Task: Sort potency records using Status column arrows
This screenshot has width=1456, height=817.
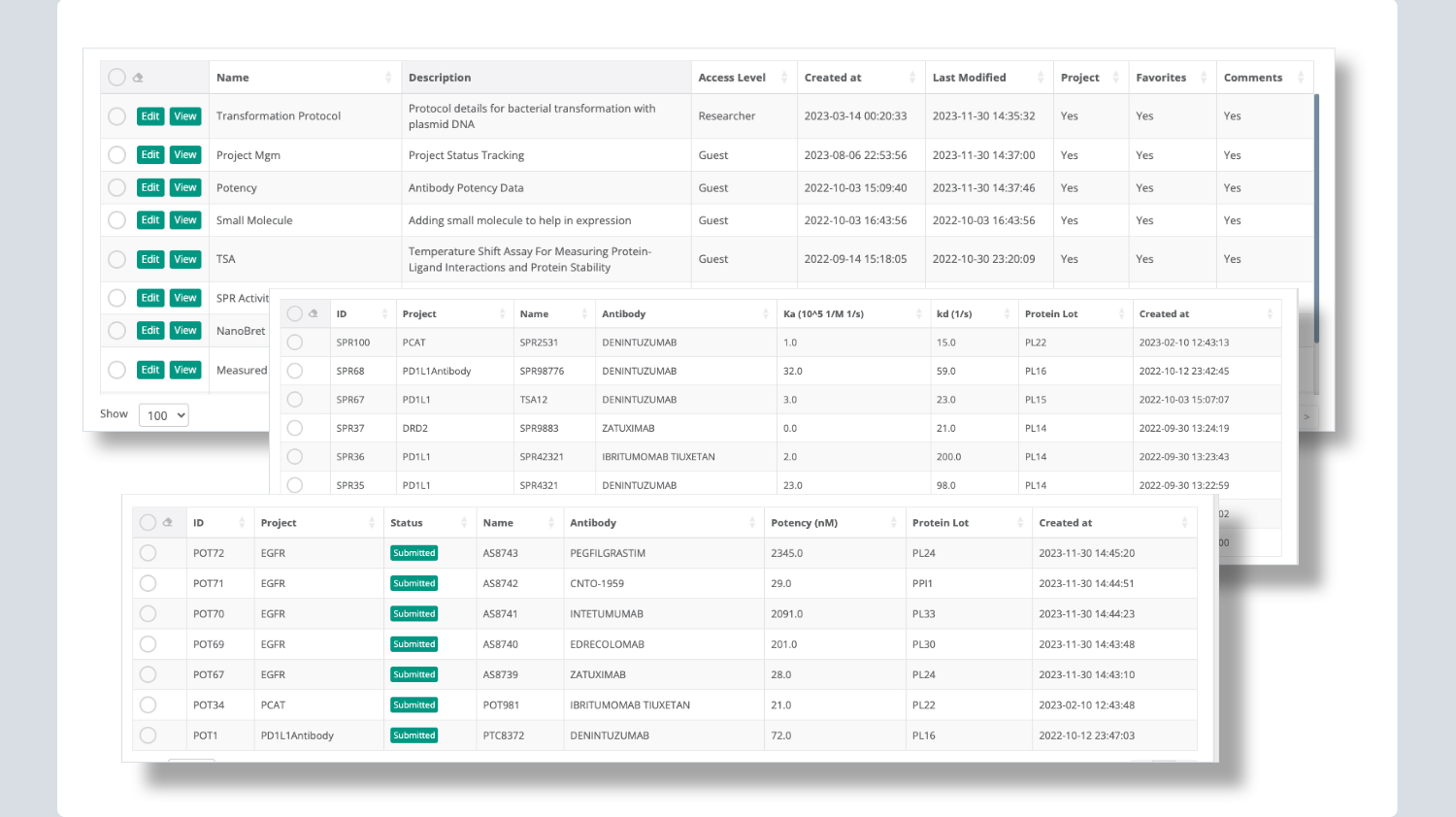Action: click(464, 522)
